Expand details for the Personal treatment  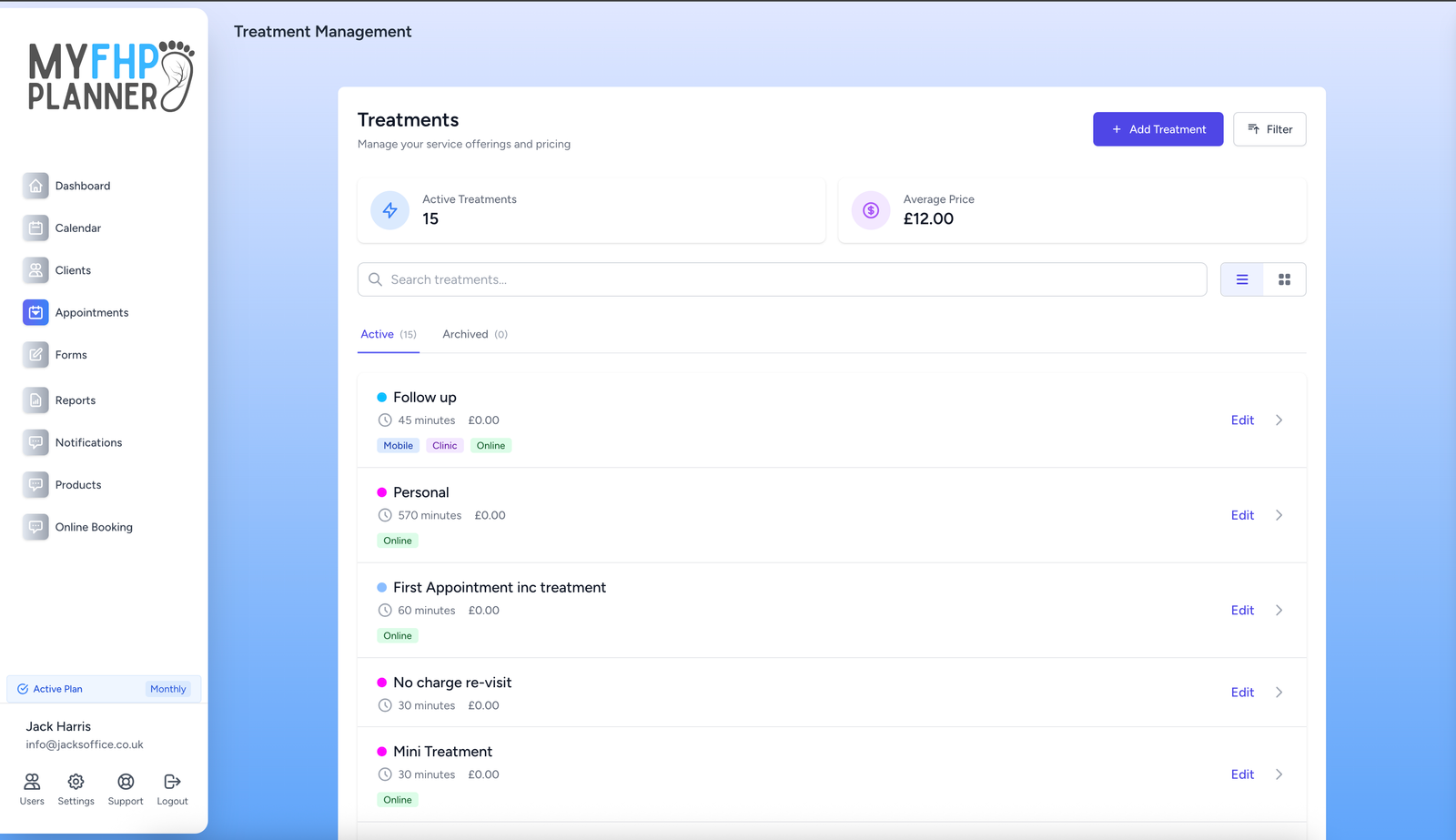[1279, 515]
